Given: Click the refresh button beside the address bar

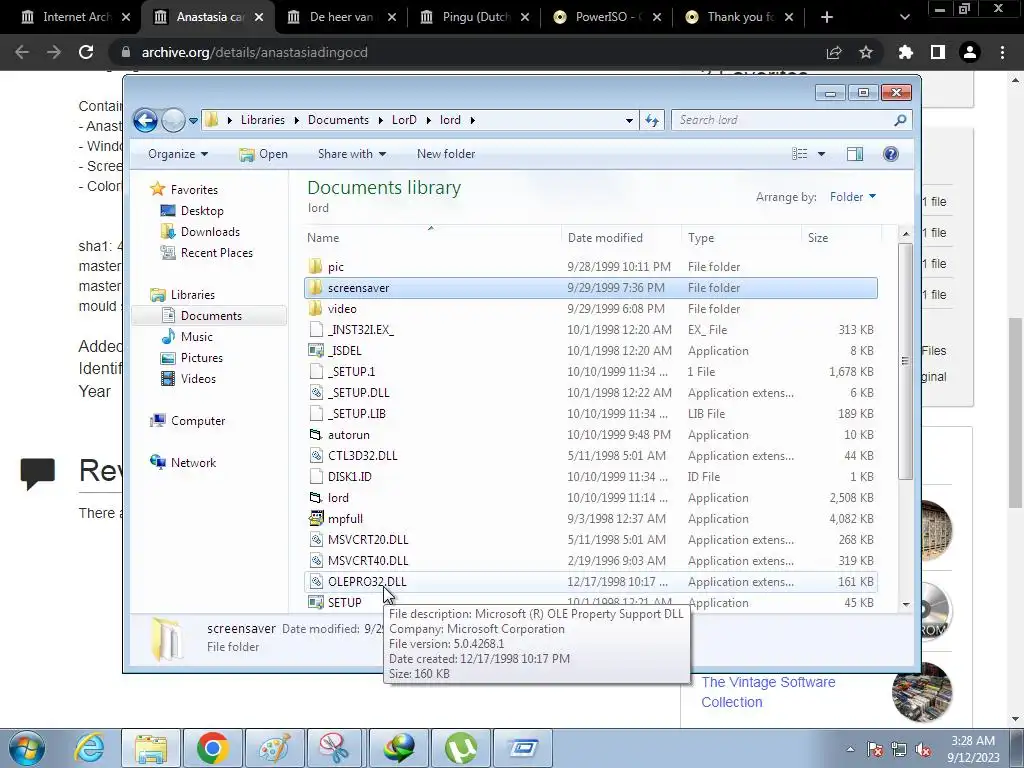Looking at the screenshot, I should (652, 120).
